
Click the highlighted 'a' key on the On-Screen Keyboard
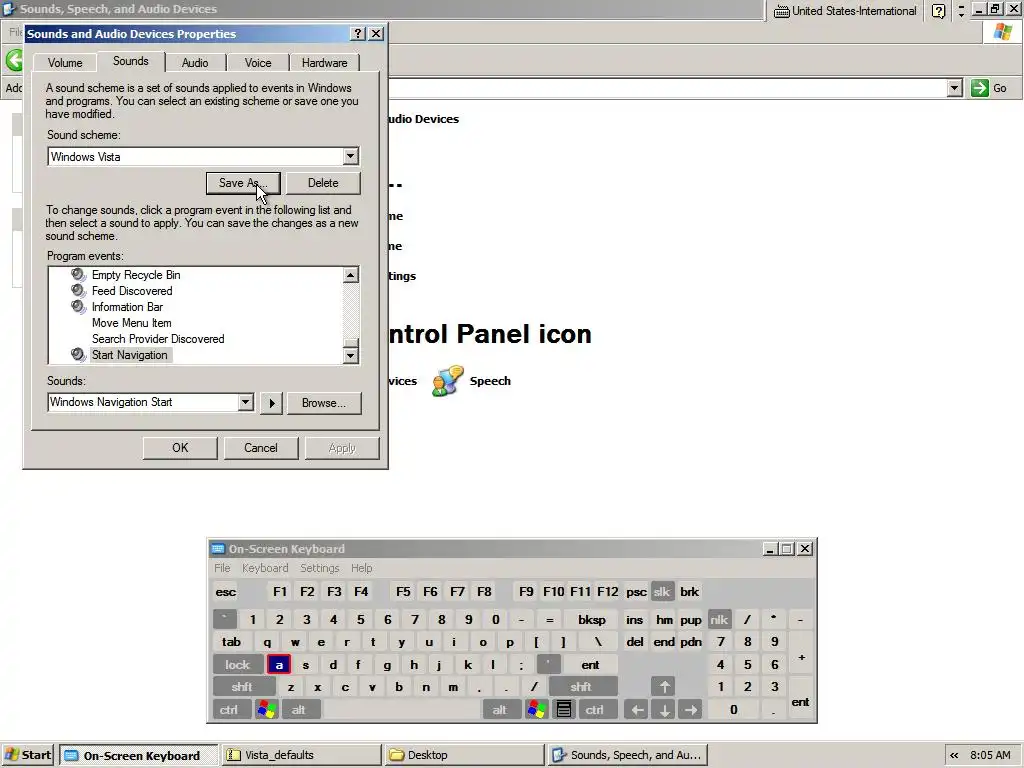[x=279, y=665]
